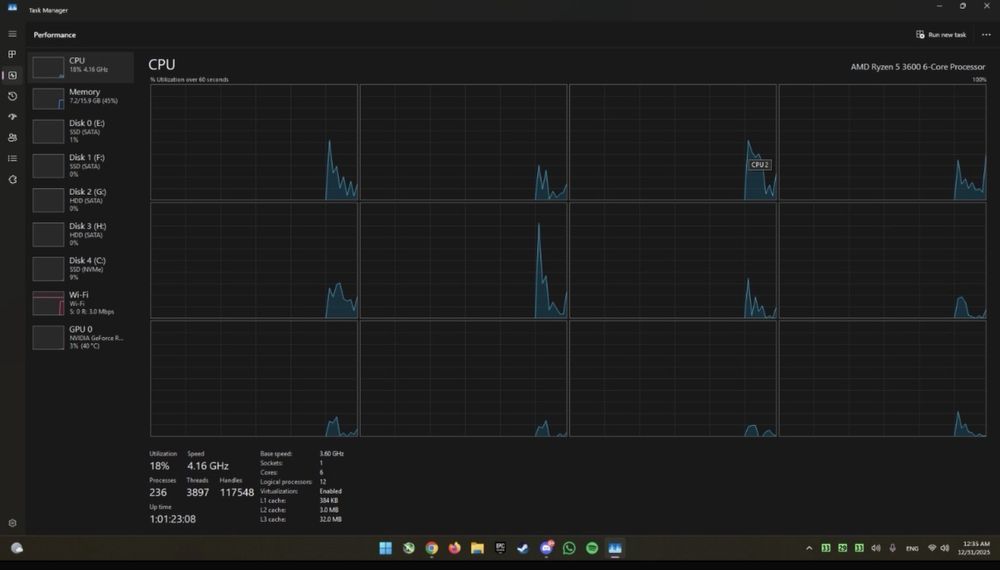Click the AMD Ryzen 5 3600 processor name
Image resolution: width=1000 pixels, height=570 pixels.
point(918,66)
